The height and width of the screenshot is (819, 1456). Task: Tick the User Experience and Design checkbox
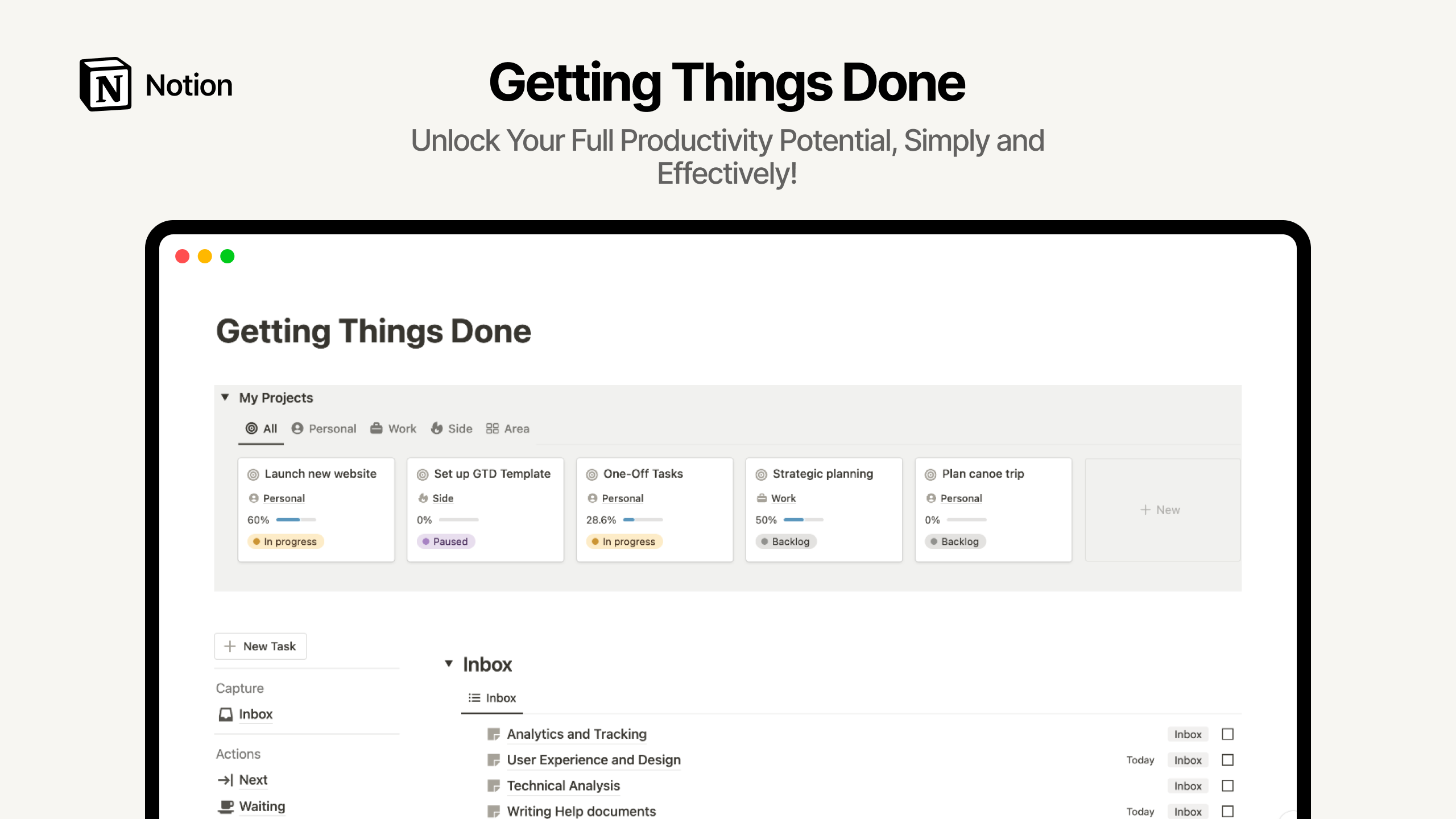coord(1227,760)
